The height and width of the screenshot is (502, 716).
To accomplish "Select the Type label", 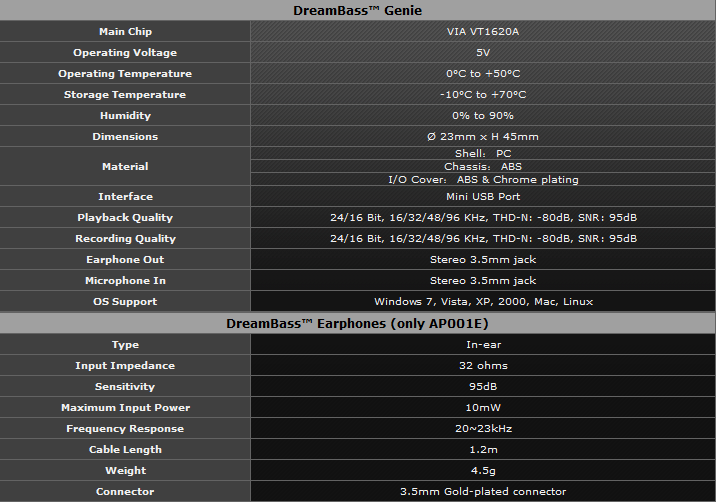I will pos(125,345).
